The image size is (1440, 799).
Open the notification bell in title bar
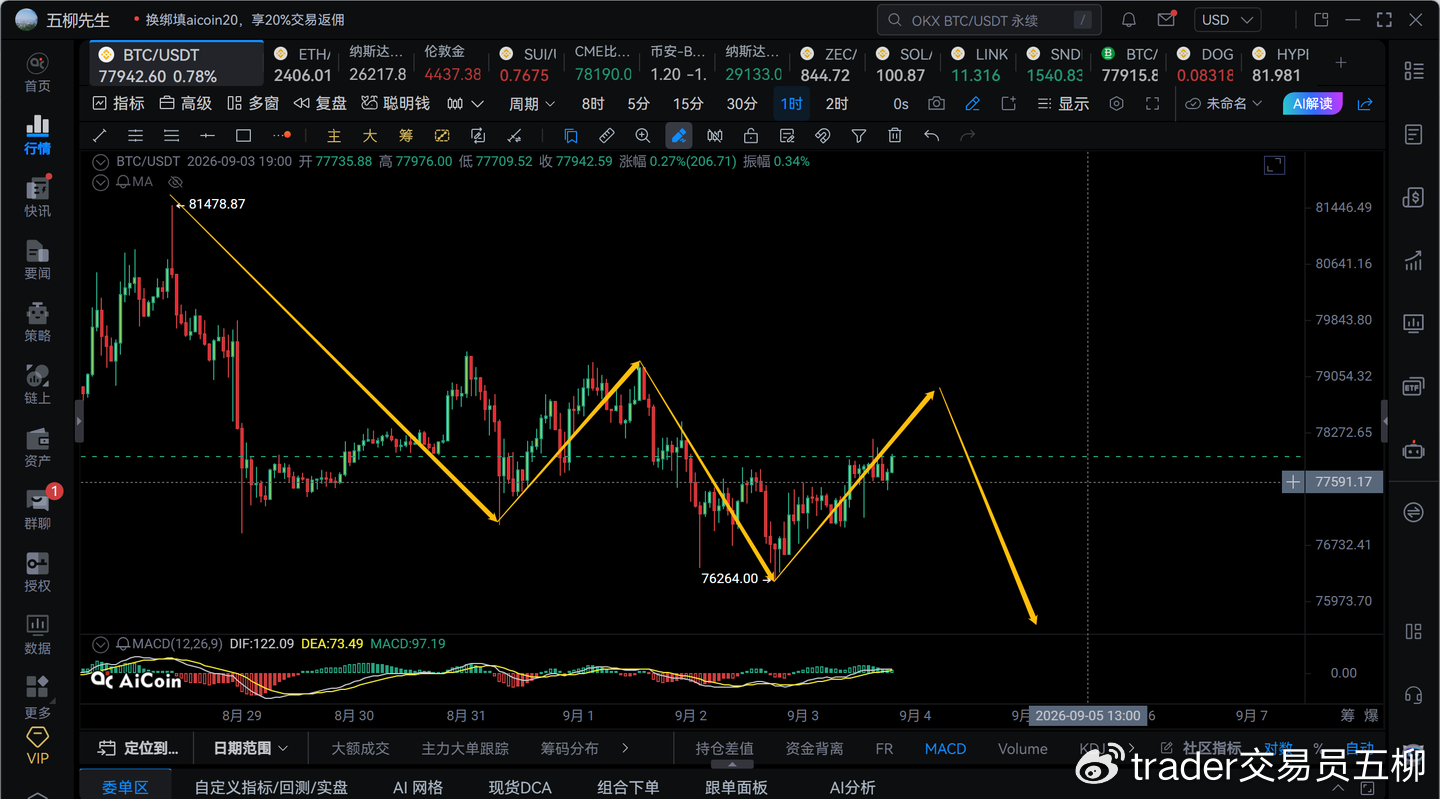1129,20
